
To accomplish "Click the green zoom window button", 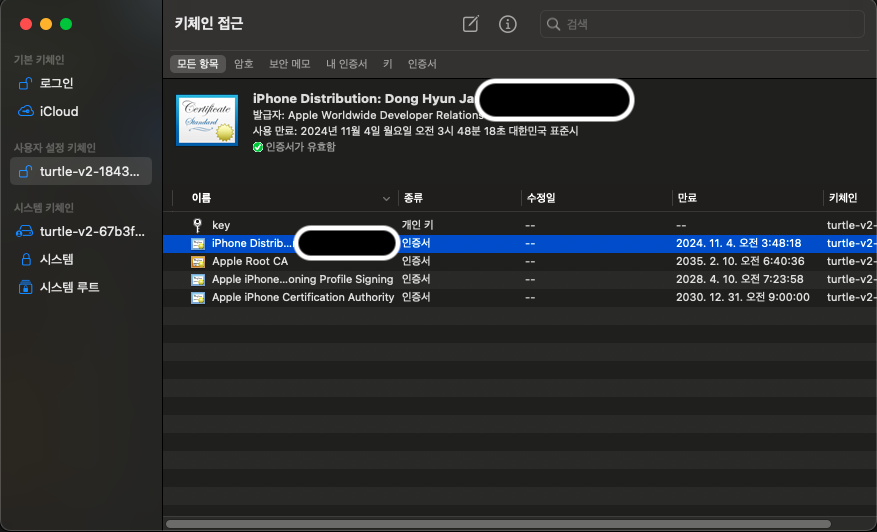I will tap(66, 24).
